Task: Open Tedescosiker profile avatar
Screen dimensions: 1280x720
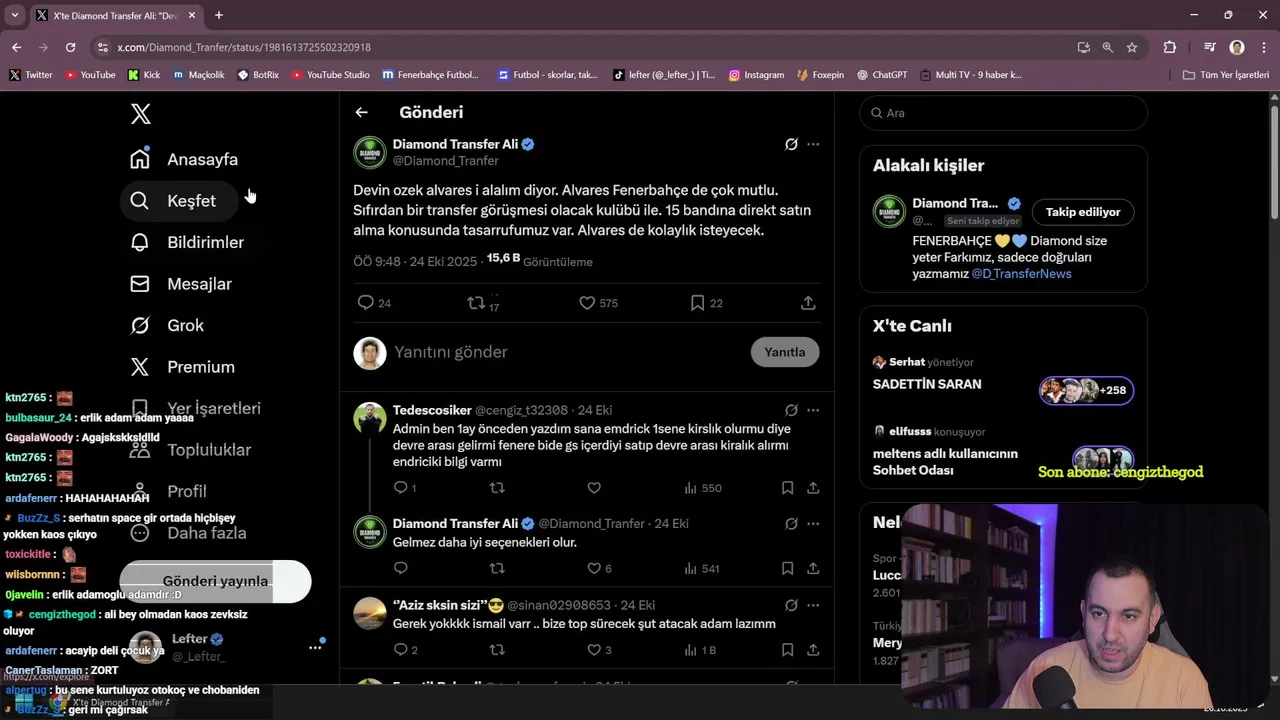Action: click(x=370, y=418)
